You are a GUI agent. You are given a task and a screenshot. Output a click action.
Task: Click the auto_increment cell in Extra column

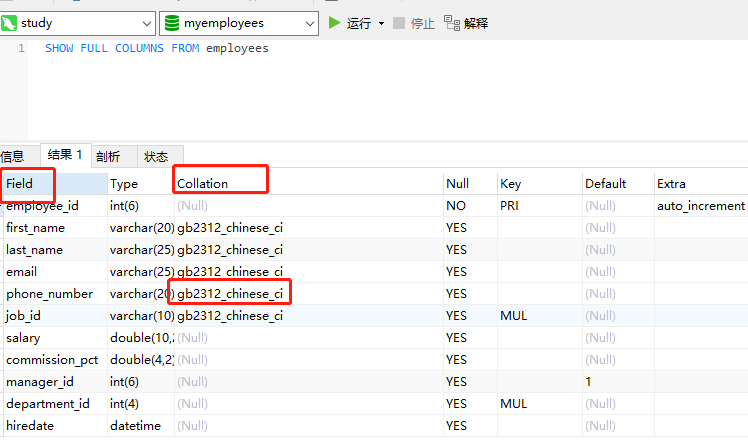click(x=700, y=205)
